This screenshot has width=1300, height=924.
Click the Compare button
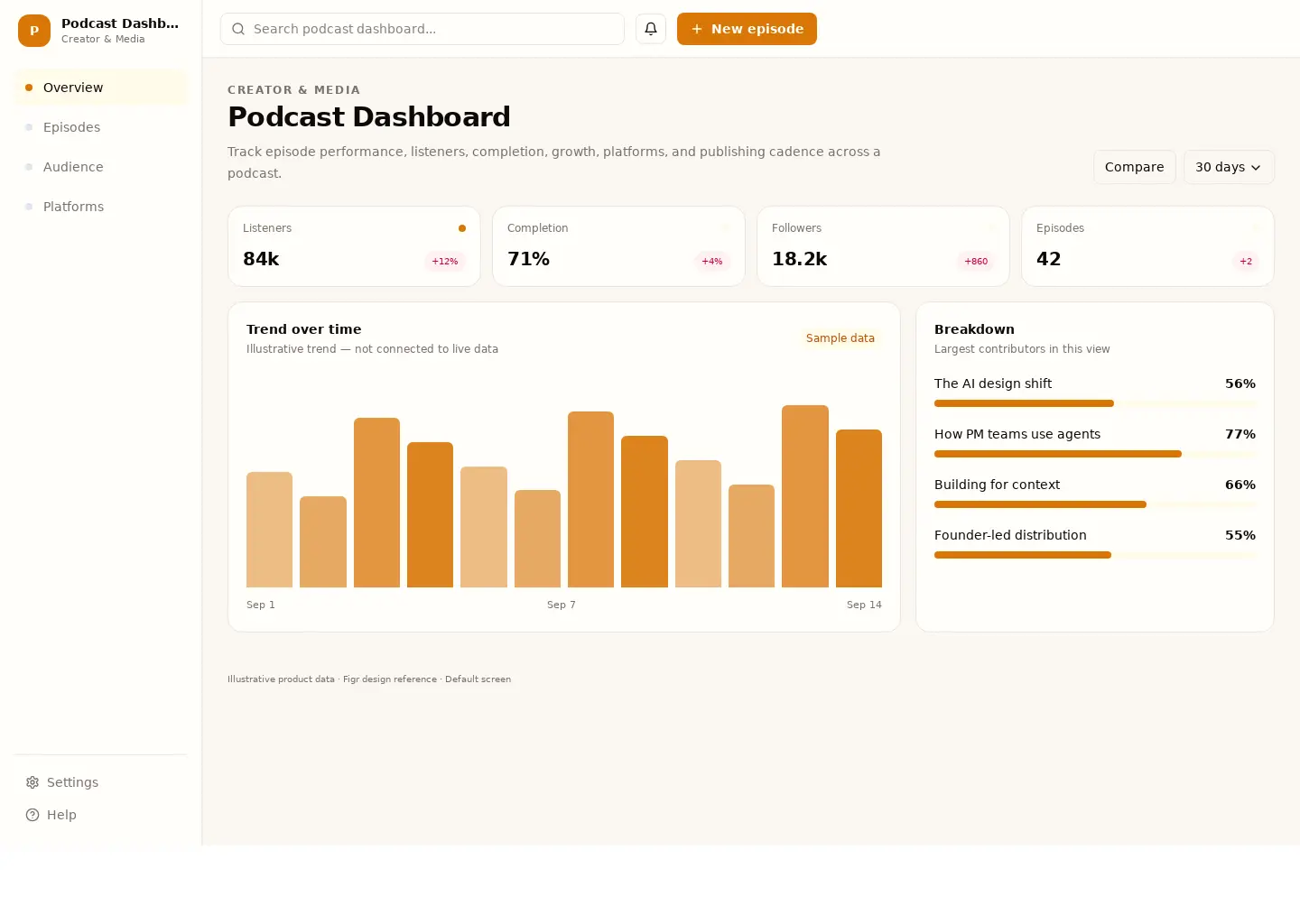pos(1134,167)
